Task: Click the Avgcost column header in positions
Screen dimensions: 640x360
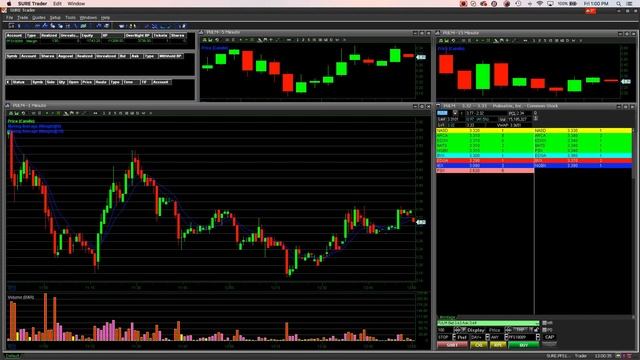Action: pos(67,56)
